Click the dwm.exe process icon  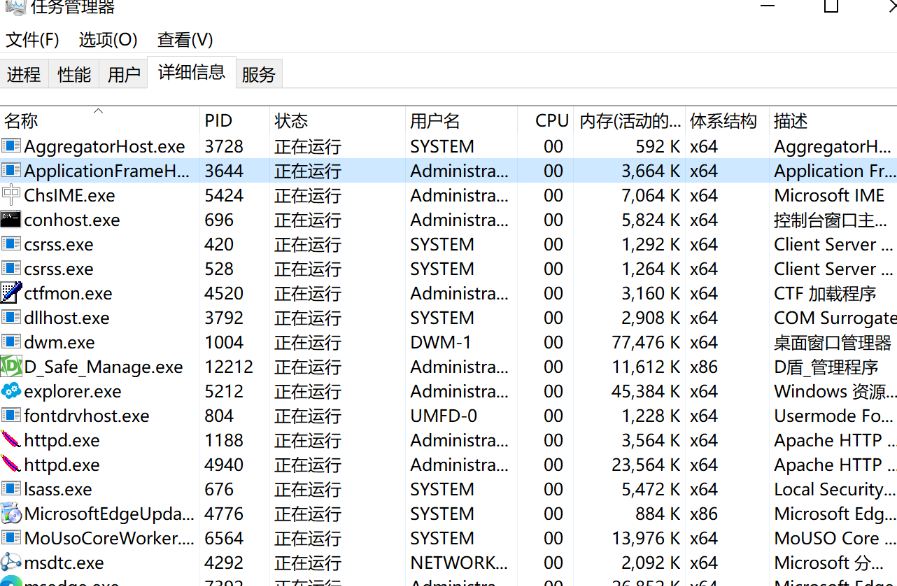click(11, 342)
